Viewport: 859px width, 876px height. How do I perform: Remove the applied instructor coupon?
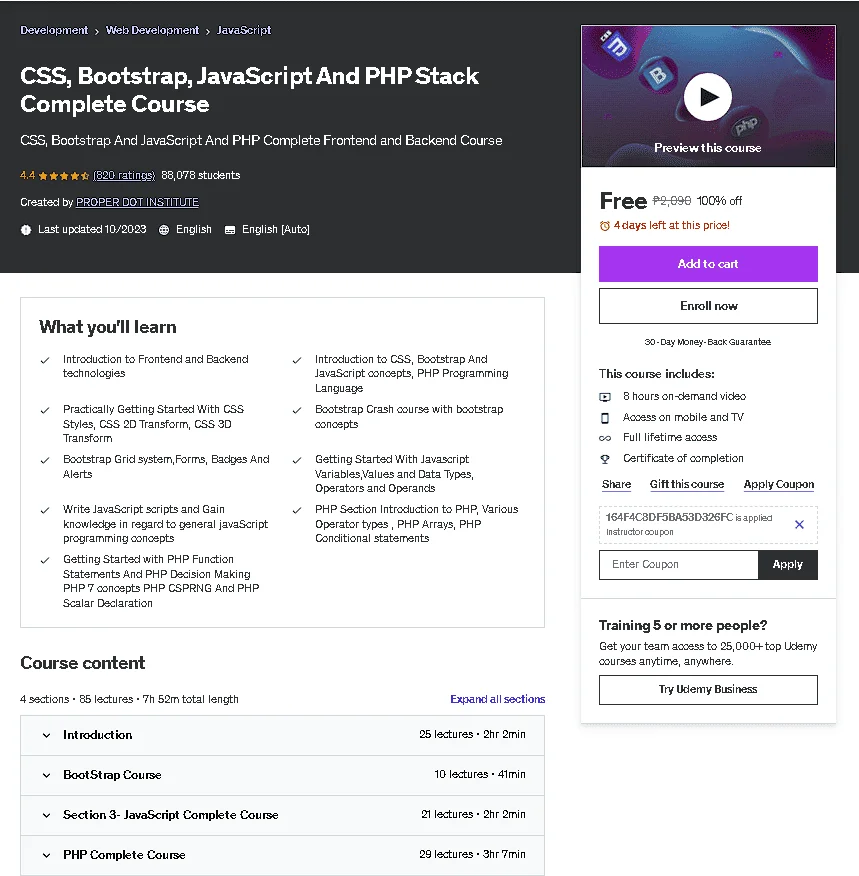(799, 524)
